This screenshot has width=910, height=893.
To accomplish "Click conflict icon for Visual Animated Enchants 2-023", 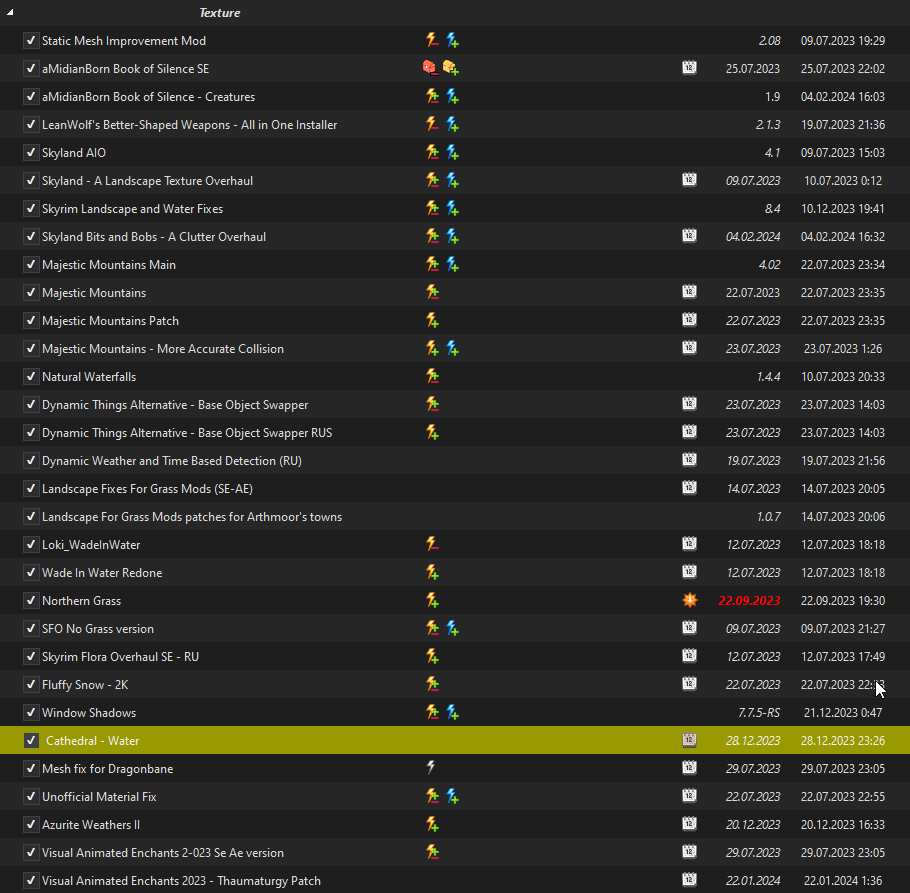I will 432,852.
